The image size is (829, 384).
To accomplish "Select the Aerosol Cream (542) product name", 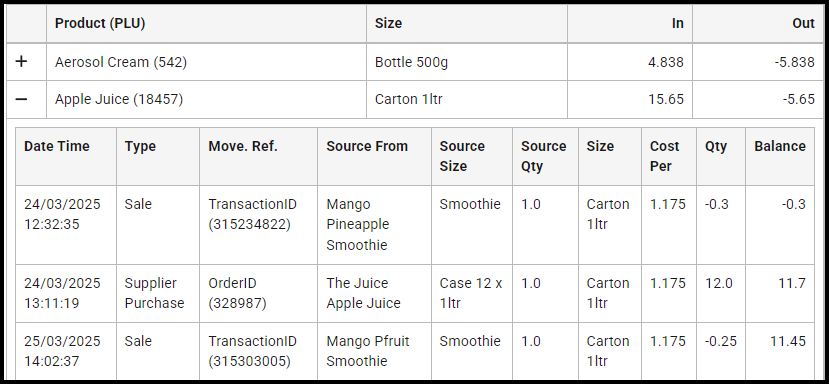I will pyautogui.click(x=121, y=62).
